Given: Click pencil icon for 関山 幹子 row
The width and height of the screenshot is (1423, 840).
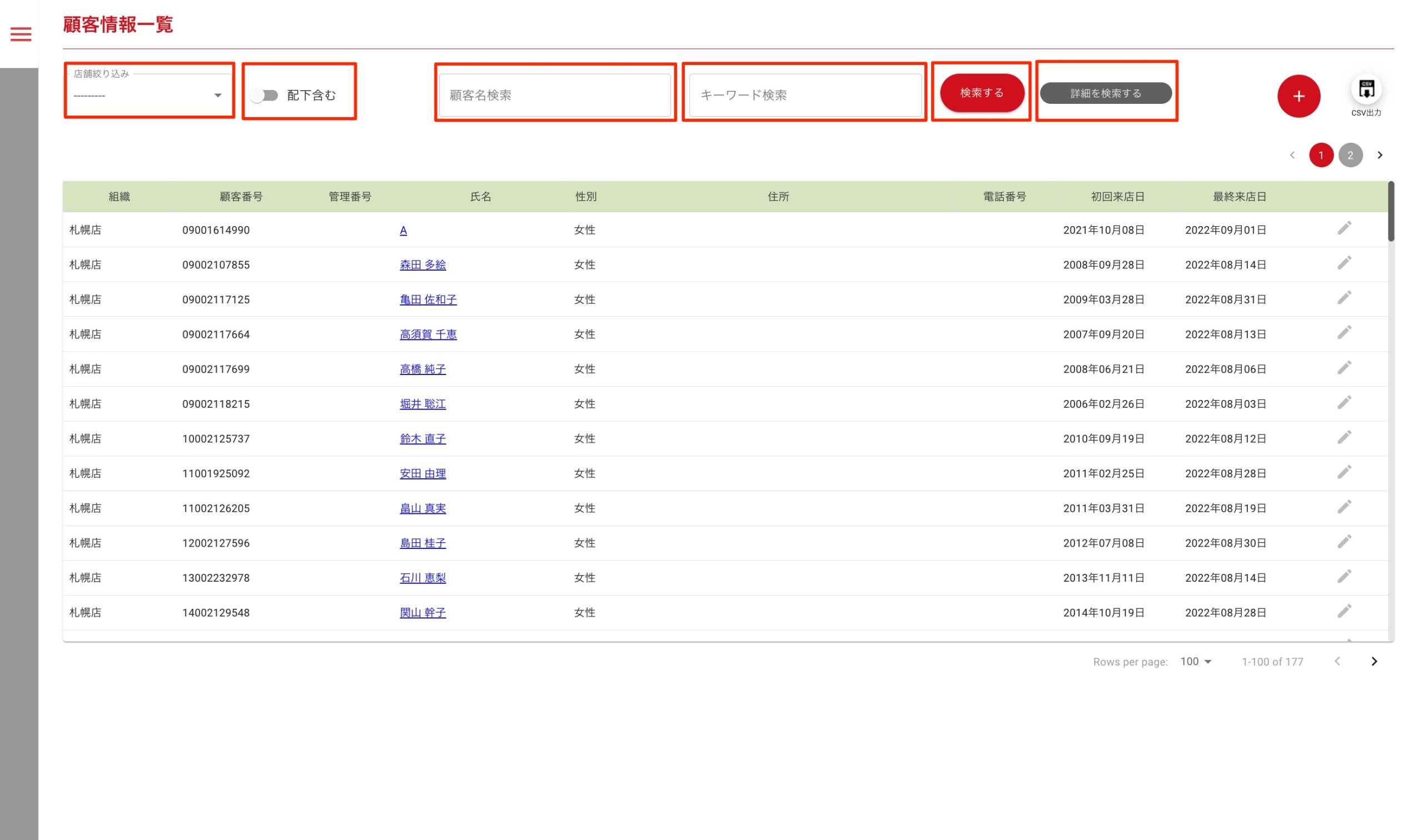Looking at the screenshot, I should tap(1344, 611).
